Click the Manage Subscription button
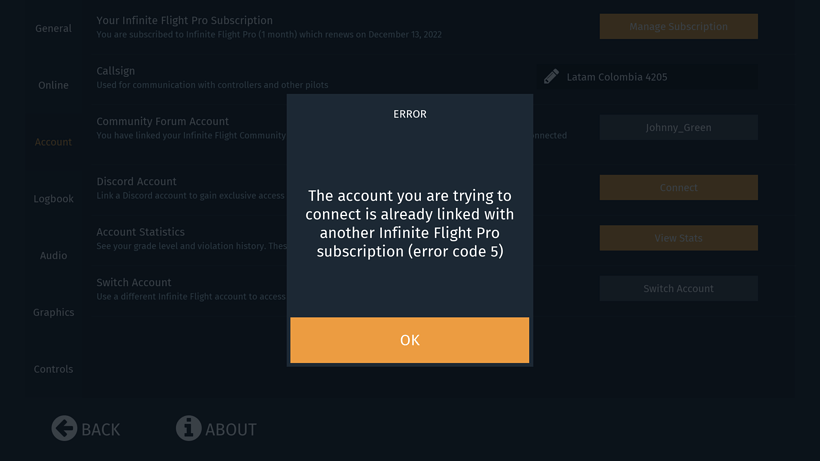The width and height of the screenshot is (820, 461). pos(678,26)
